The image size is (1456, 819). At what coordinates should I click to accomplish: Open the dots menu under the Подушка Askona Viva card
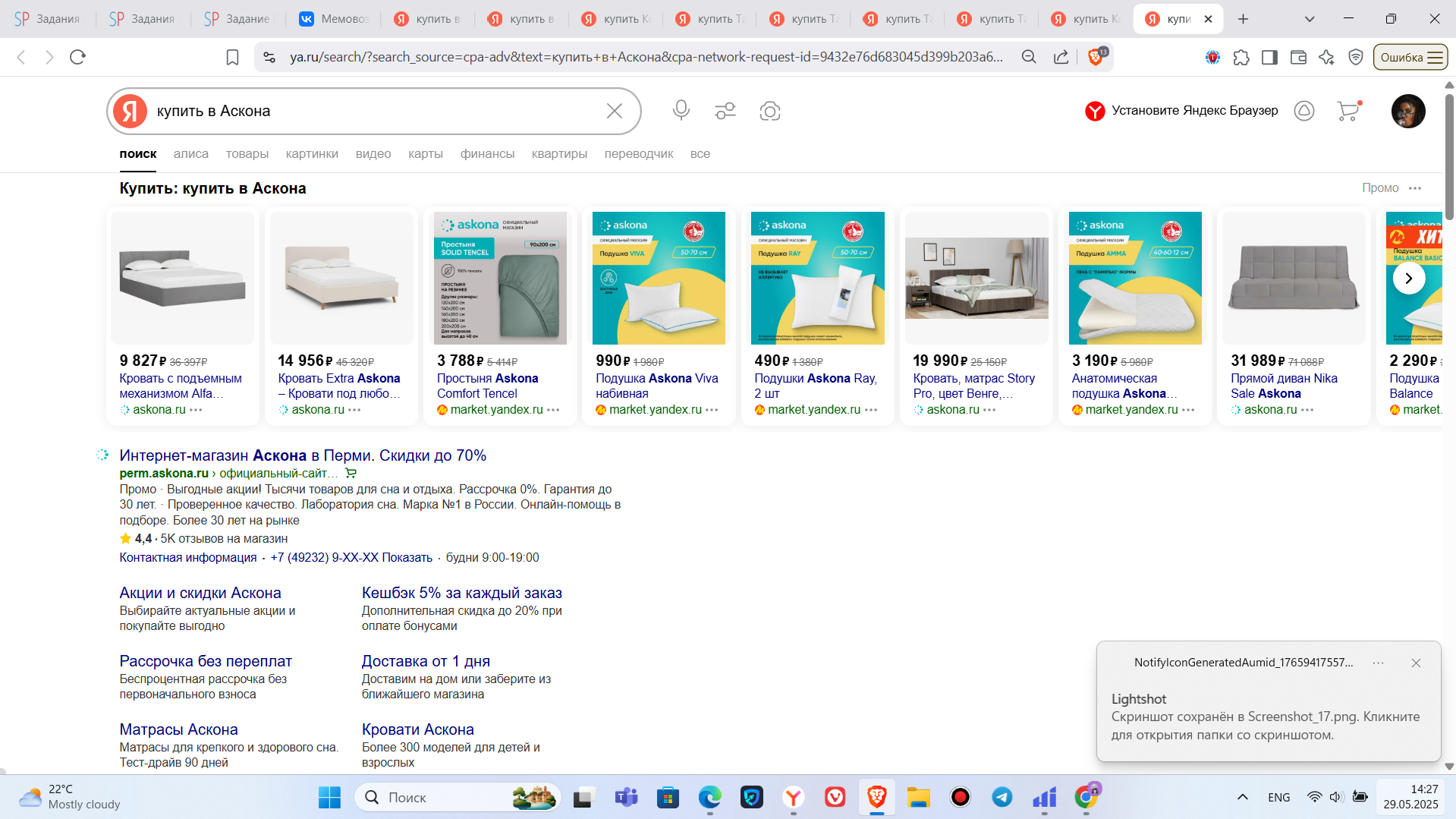point(712,410)
